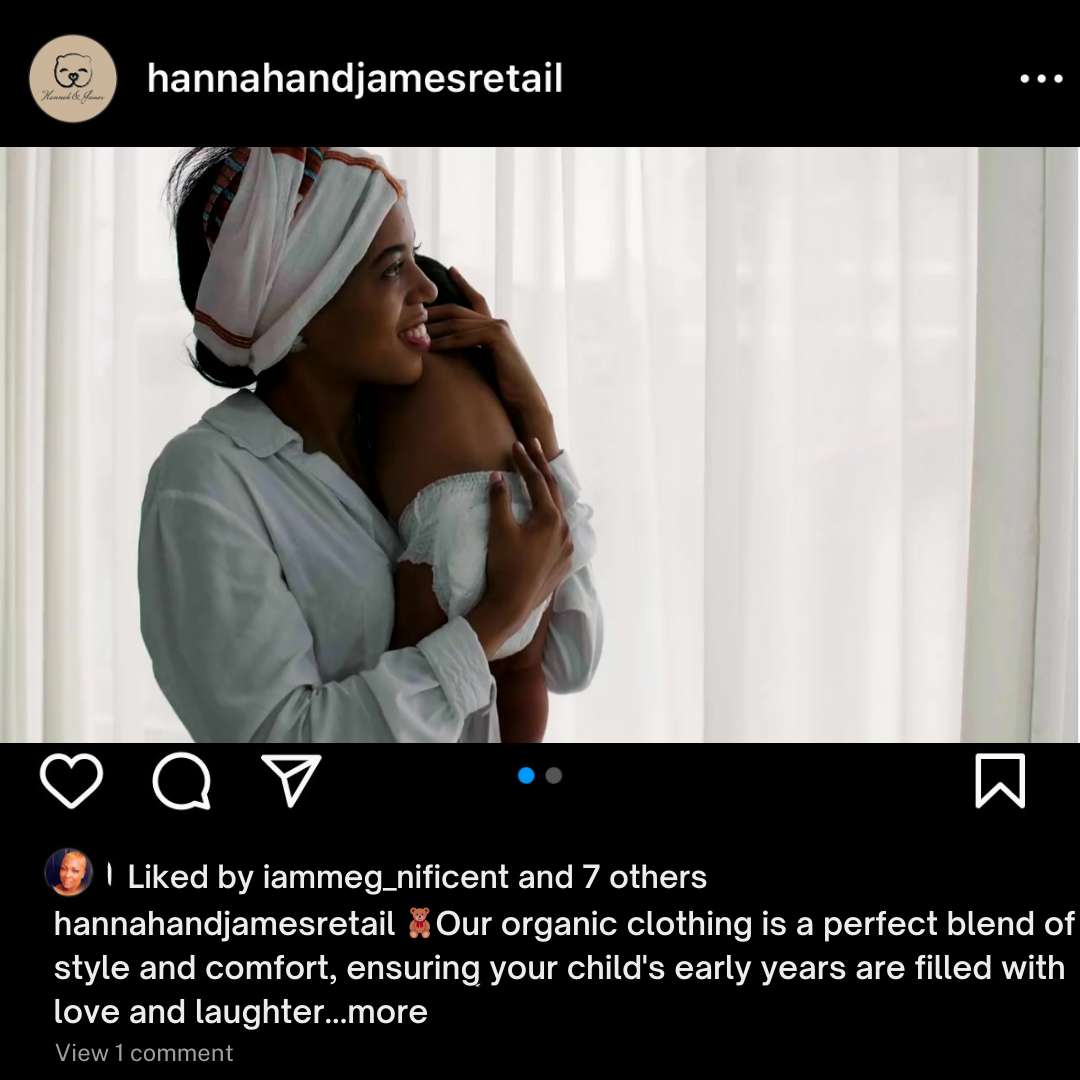Save post using the bookmark icon

pyautogui.click(x=1000, y=780)
